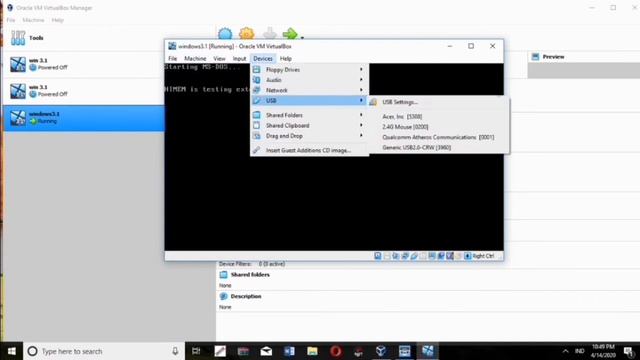
Task: Expand the Drag and Drop submenu
Action: click(x=309, y=136)
